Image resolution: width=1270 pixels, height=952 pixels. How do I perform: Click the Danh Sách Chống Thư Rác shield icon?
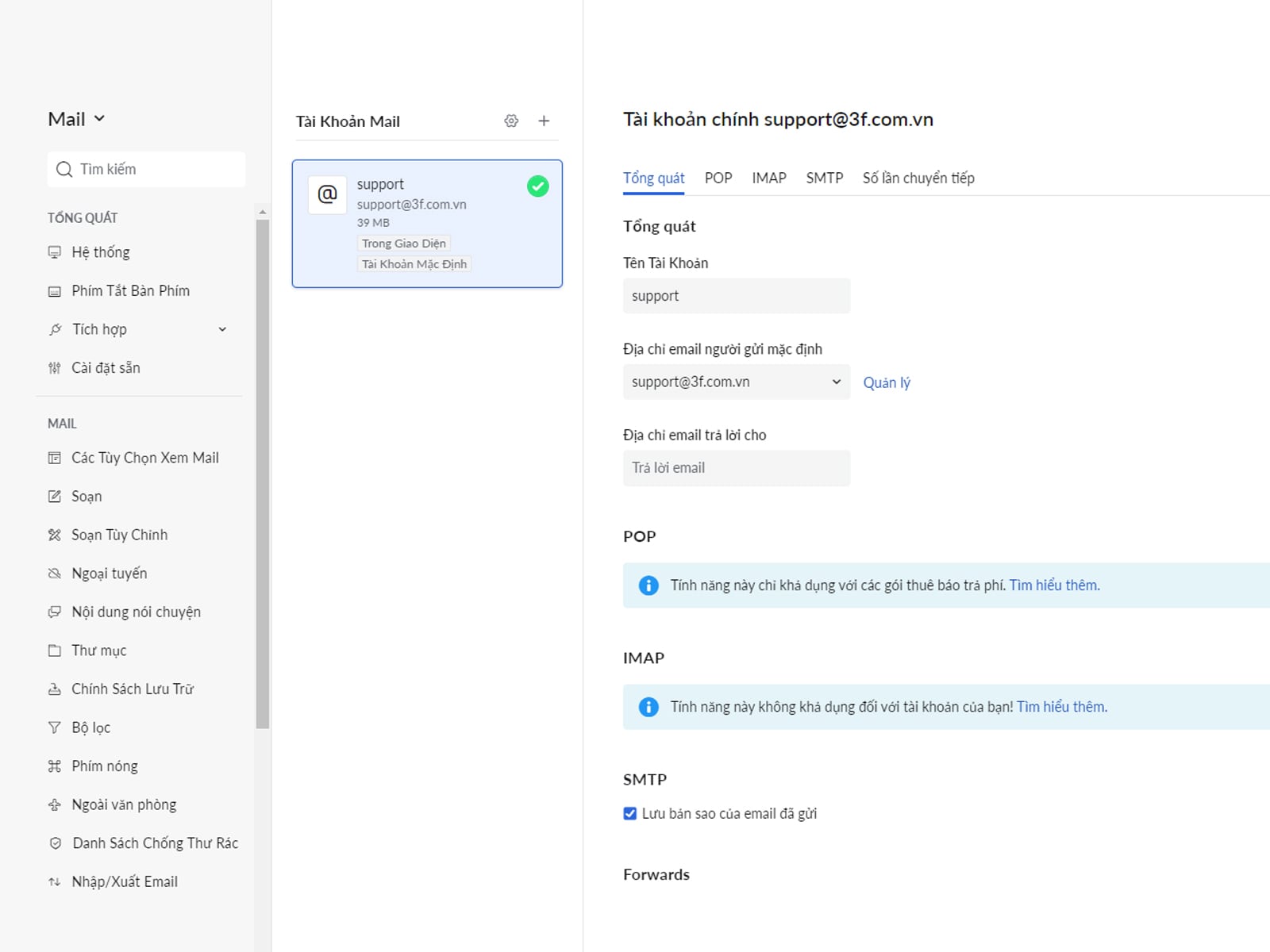(55, 843)
